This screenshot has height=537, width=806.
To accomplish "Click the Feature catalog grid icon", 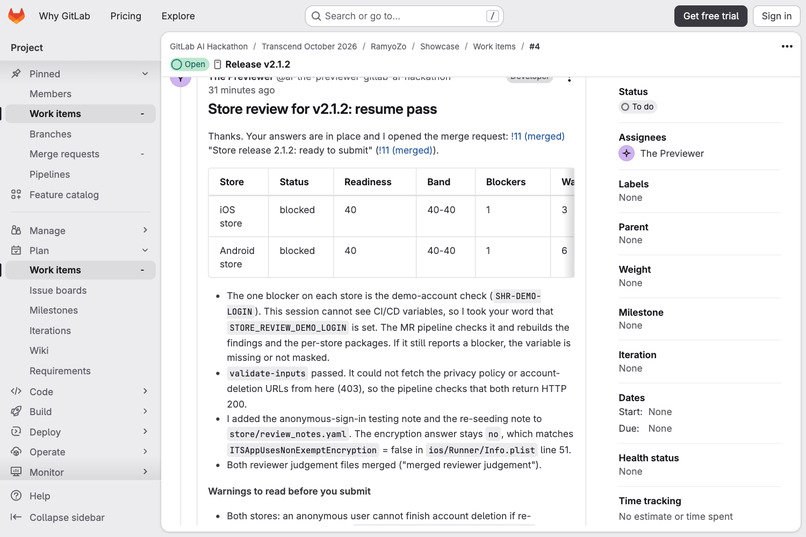I will click(x=16, y=194).
